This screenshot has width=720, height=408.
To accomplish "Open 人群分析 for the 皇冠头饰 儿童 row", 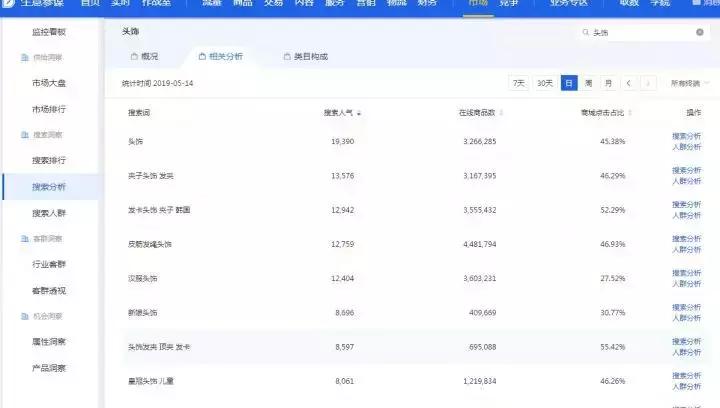I will (x=686, y=386).
